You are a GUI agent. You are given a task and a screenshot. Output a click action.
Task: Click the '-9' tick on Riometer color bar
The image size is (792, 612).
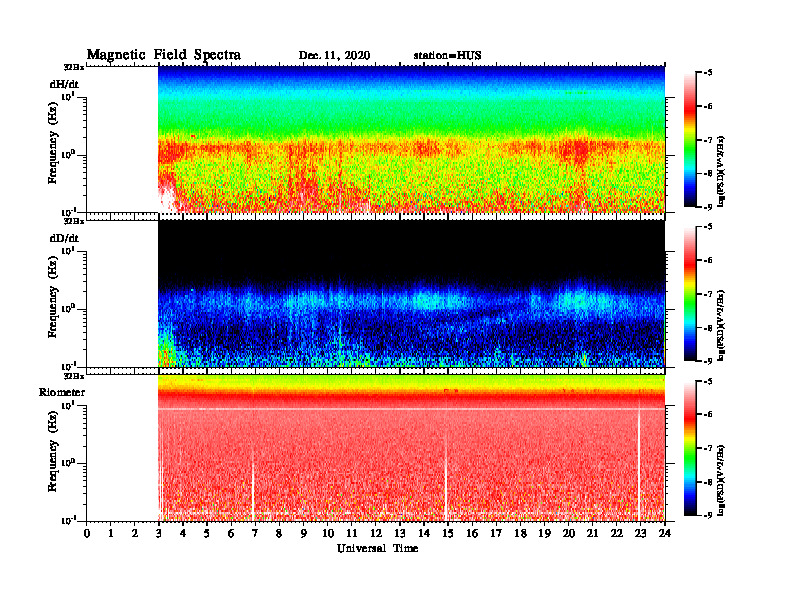[x=708, y=515]
